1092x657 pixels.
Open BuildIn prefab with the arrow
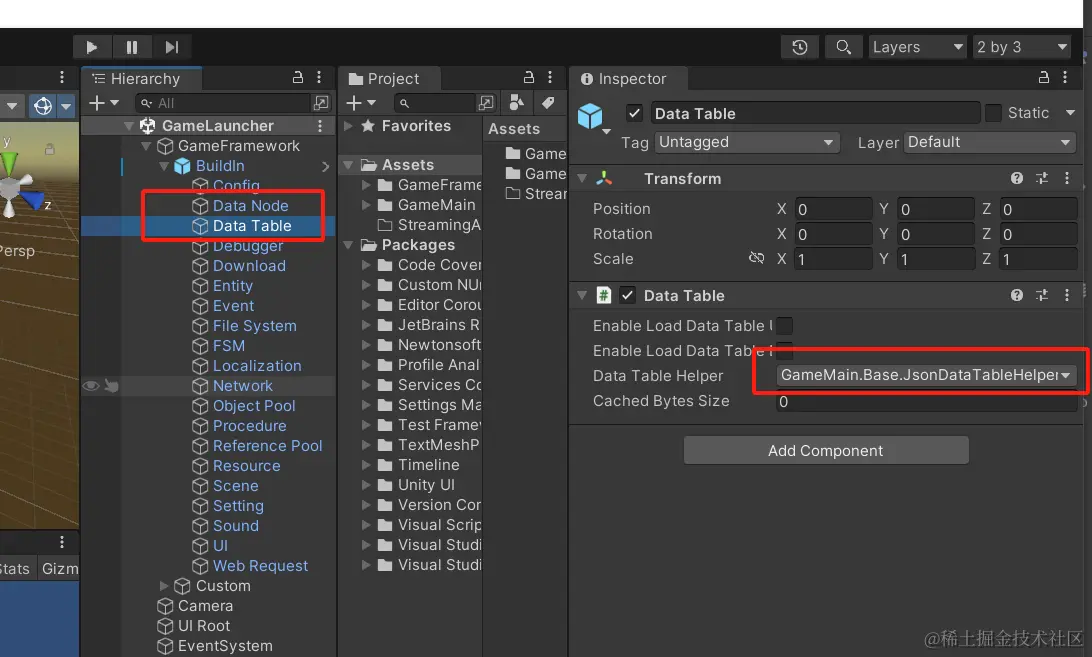(325, 166)
